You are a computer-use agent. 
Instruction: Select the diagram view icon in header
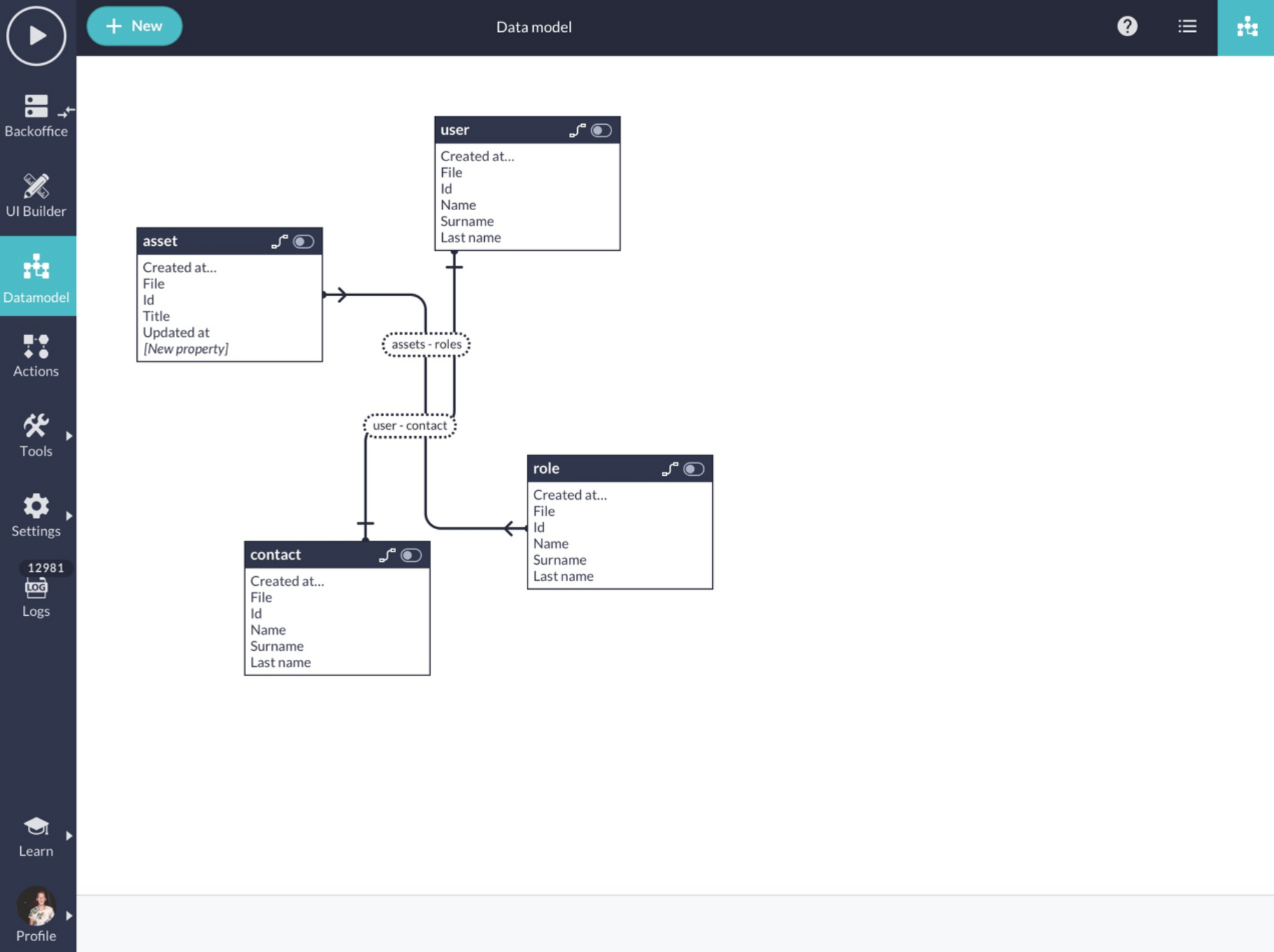click(x=1246, y=27)
